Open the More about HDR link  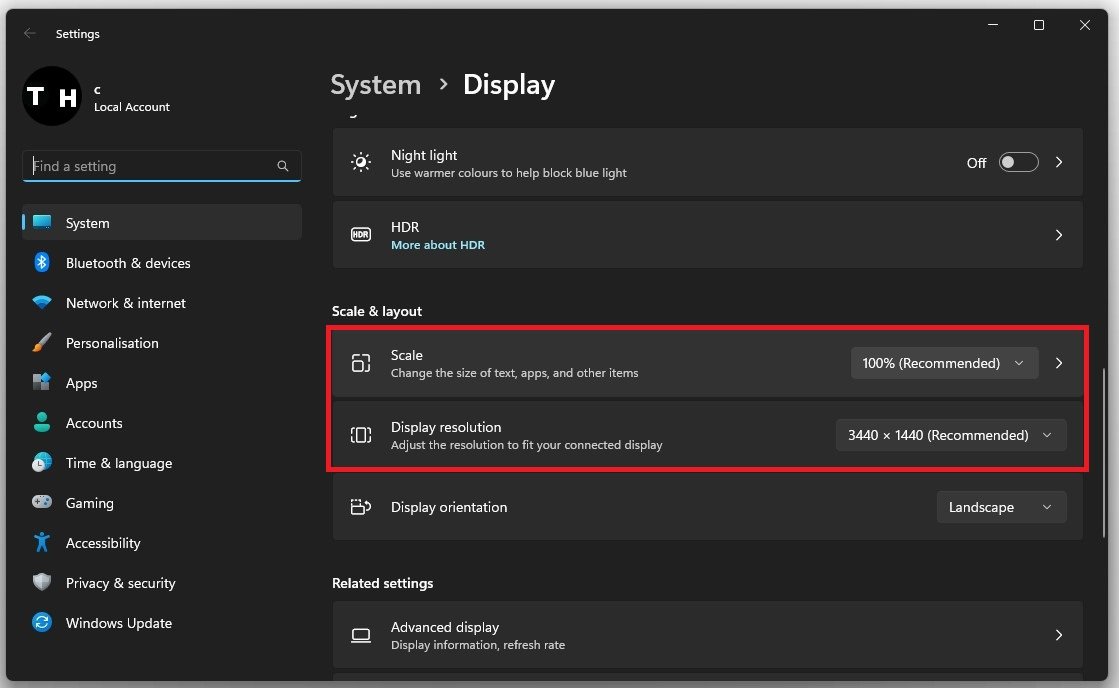(437, 245)
